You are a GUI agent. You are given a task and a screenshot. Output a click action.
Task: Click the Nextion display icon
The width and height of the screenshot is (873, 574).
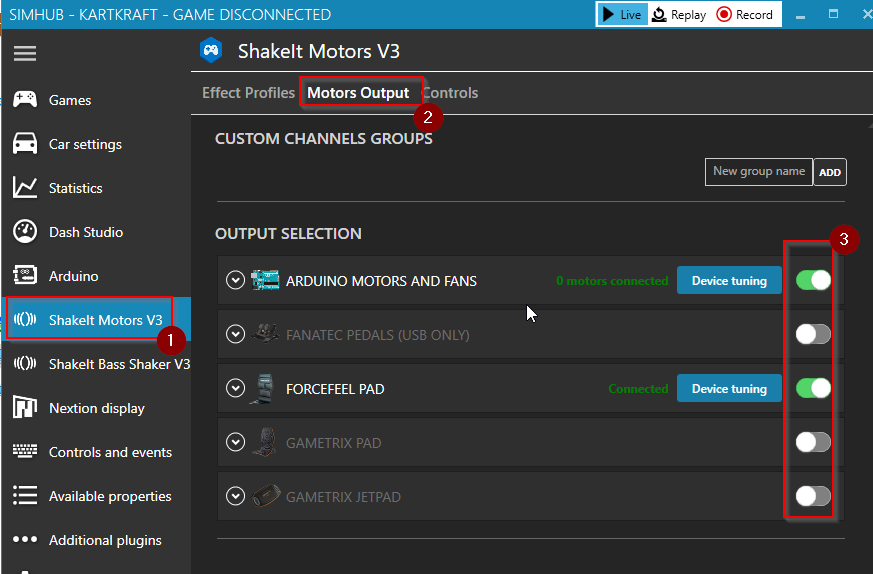coord(25,408)
